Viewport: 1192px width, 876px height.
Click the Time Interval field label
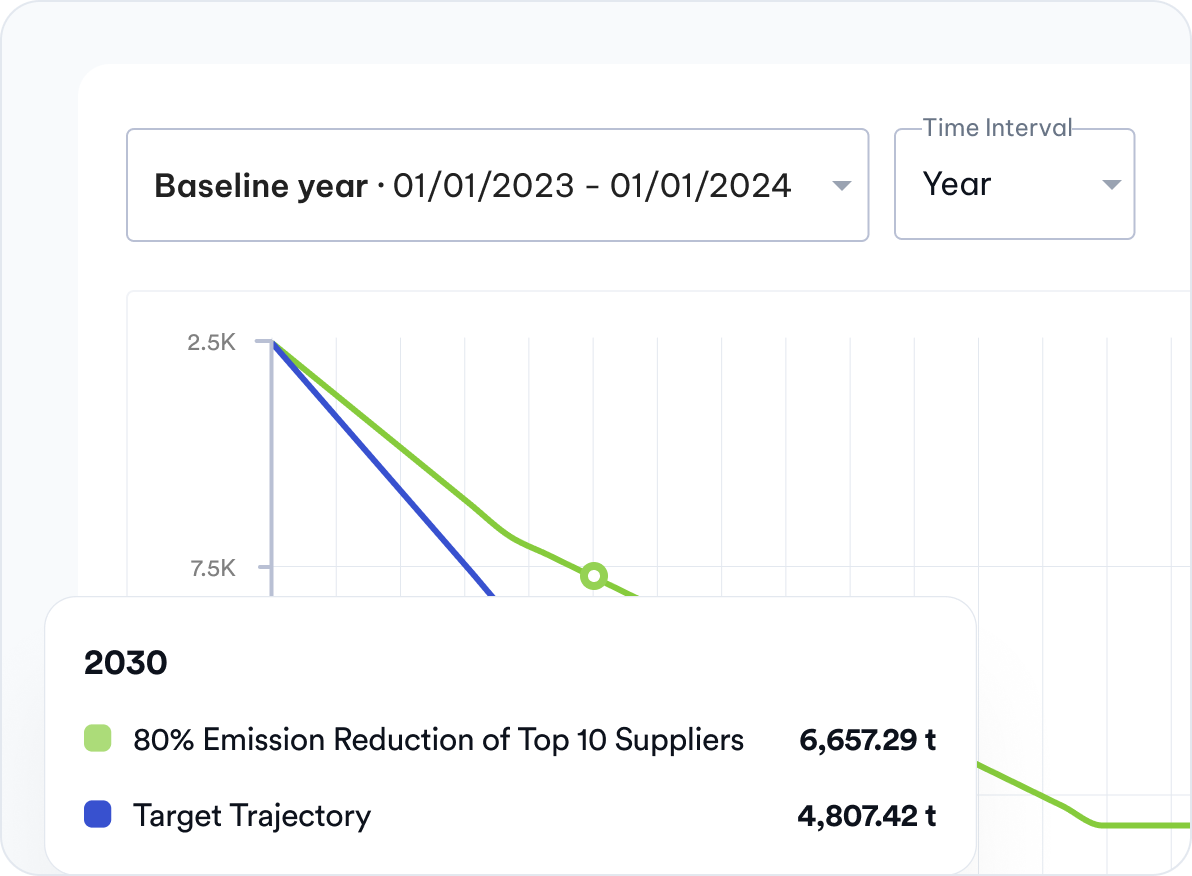click(x=997, y=128)
